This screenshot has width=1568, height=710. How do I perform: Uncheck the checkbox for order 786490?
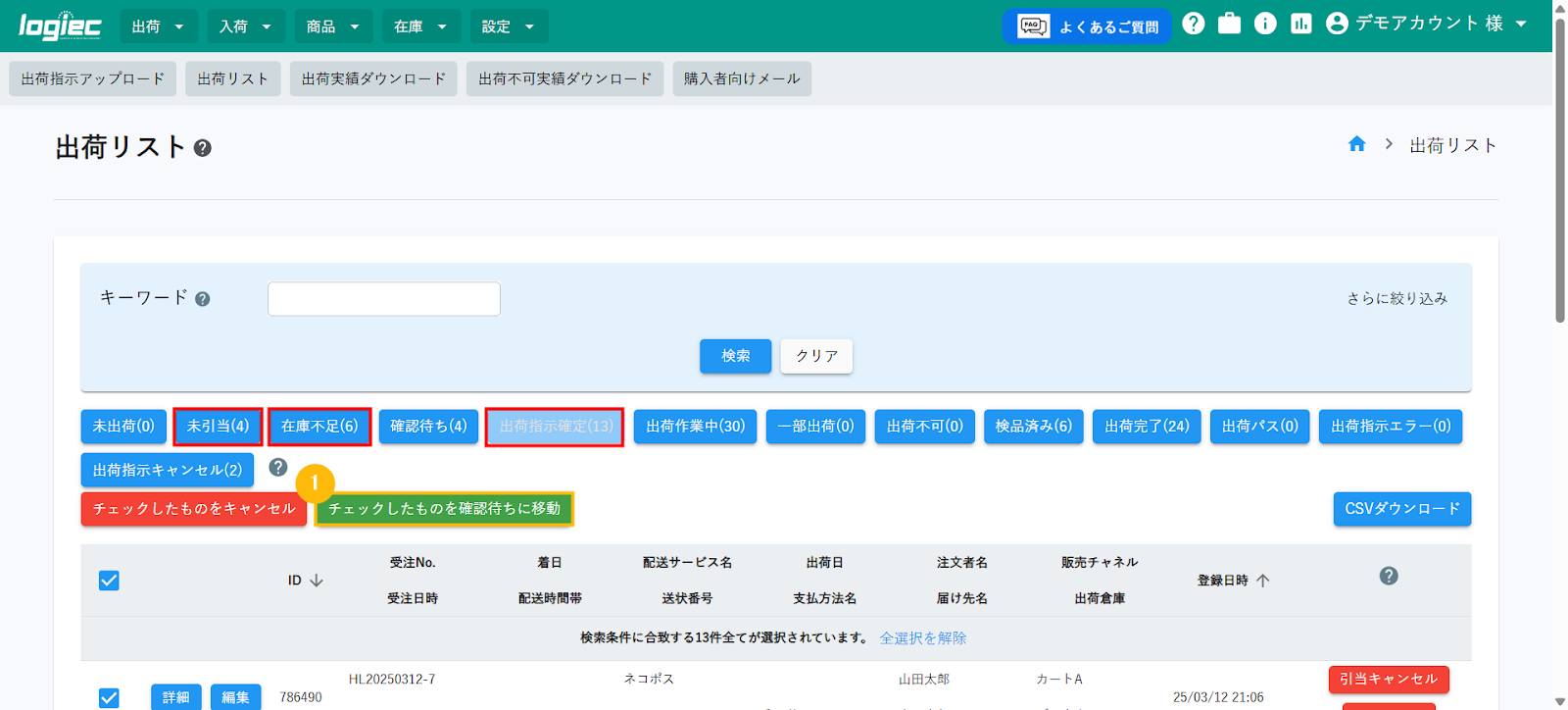click(x=109, y=697)
